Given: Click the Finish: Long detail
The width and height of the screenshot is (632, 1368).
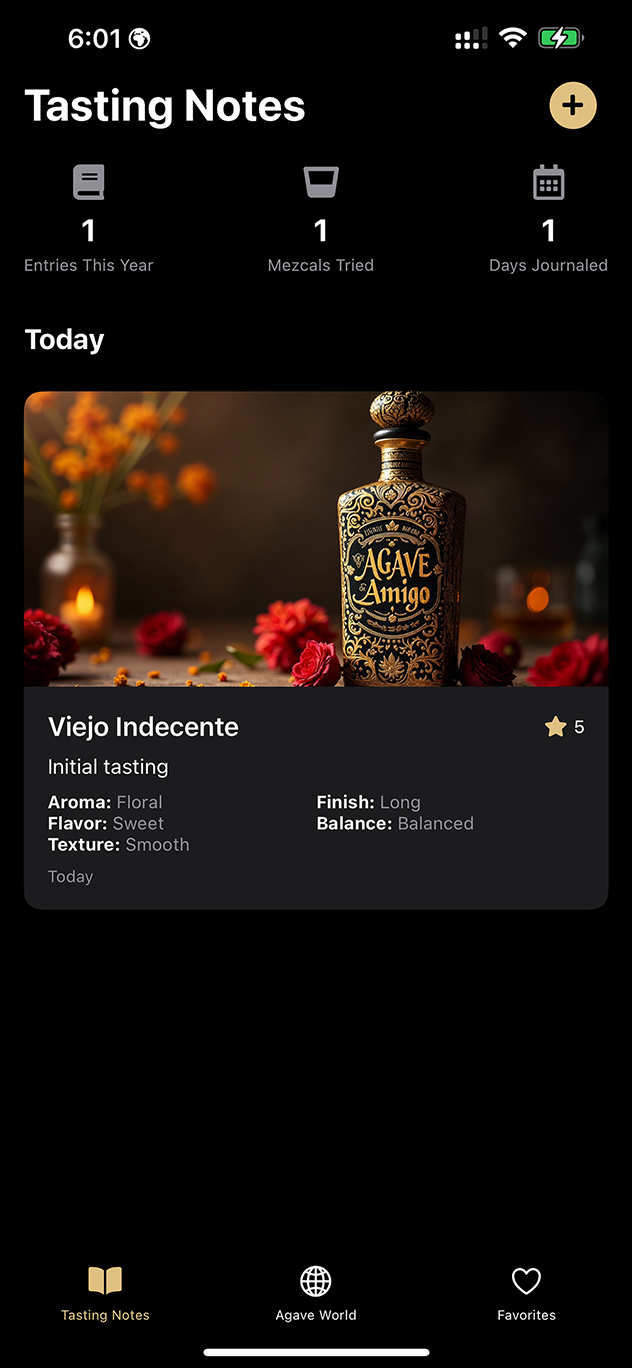Looking at the screenshot, I should click(368, 802).
